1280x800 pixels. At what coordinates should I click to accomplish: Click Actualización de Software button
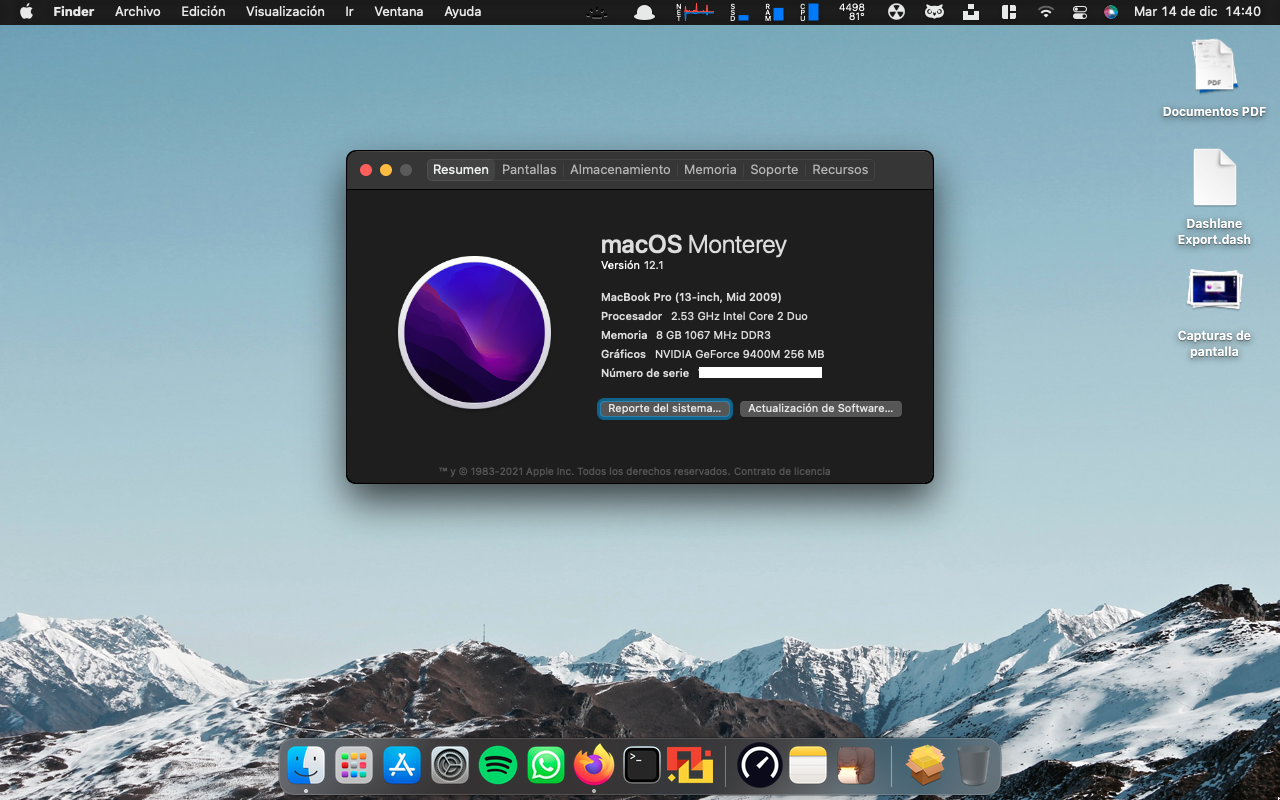click(x=821, y=409)
